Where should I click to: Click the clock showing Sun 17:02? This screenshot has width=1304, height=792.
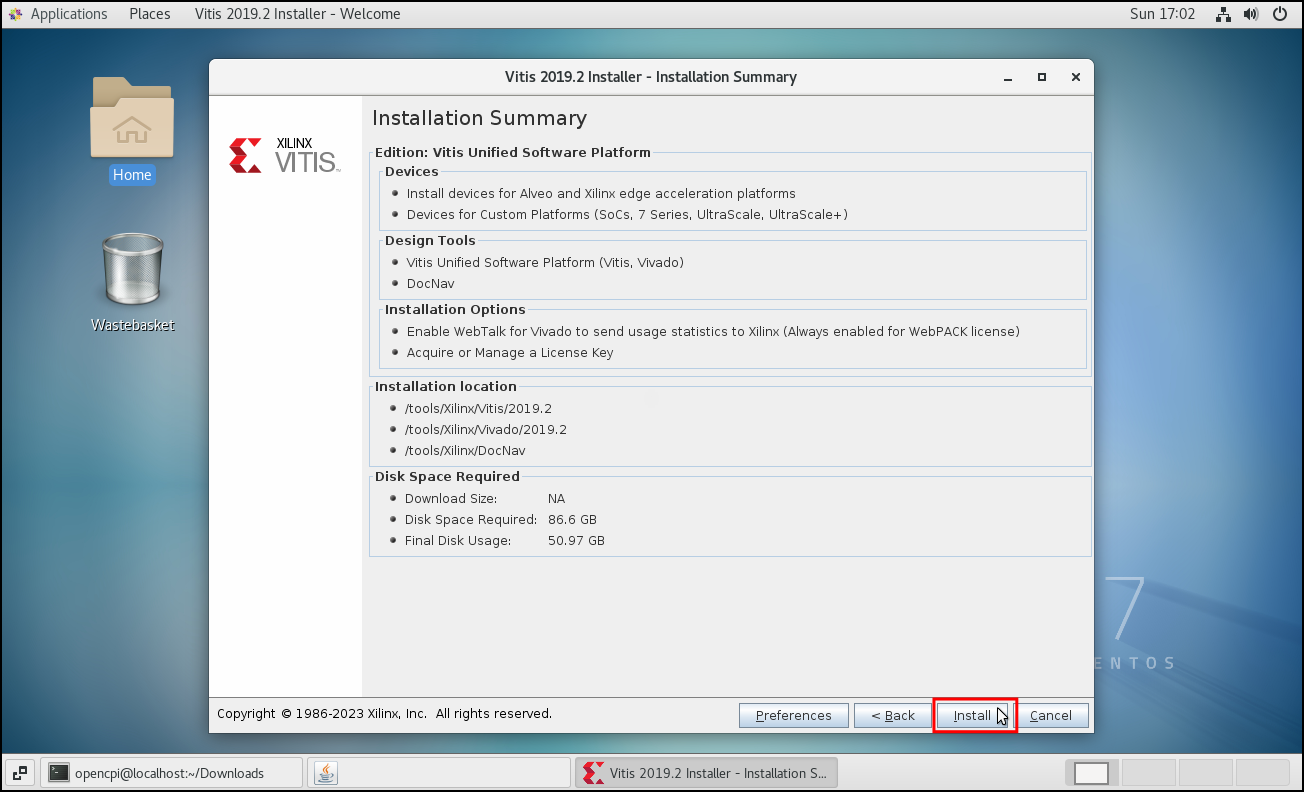[x=1162, y=14]
